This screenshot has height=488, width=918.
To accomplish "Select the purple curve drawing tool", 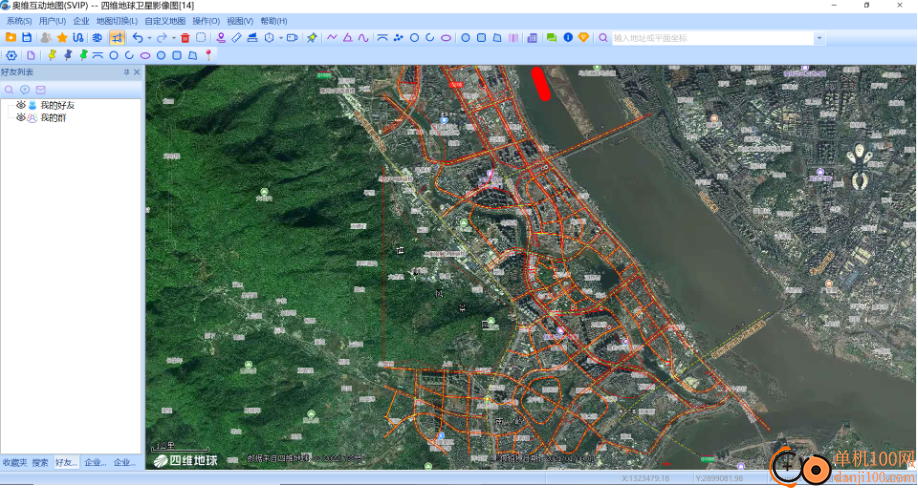I will click(x=364, y=37).
